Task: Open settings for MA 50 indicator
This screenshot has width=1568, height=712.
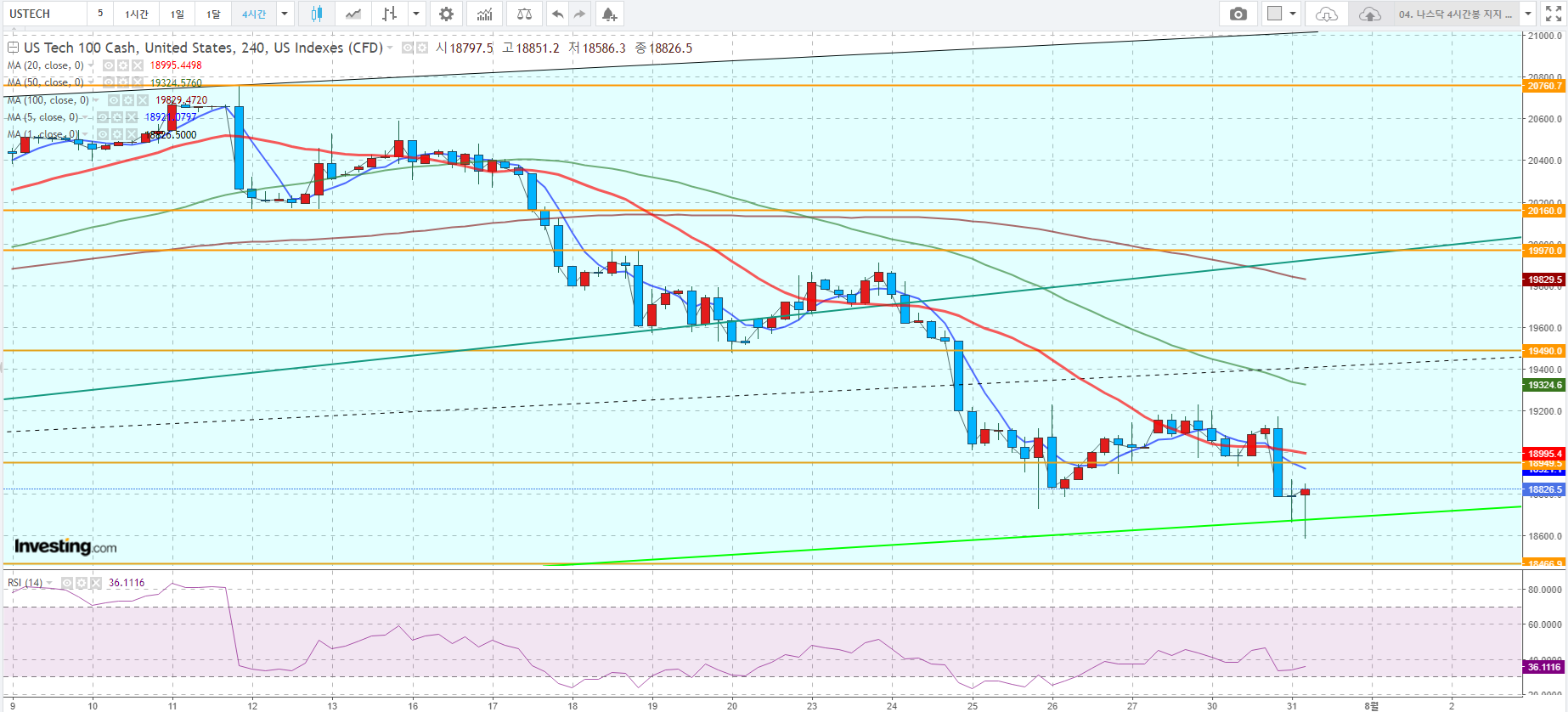Action: [x=123, y=82]
